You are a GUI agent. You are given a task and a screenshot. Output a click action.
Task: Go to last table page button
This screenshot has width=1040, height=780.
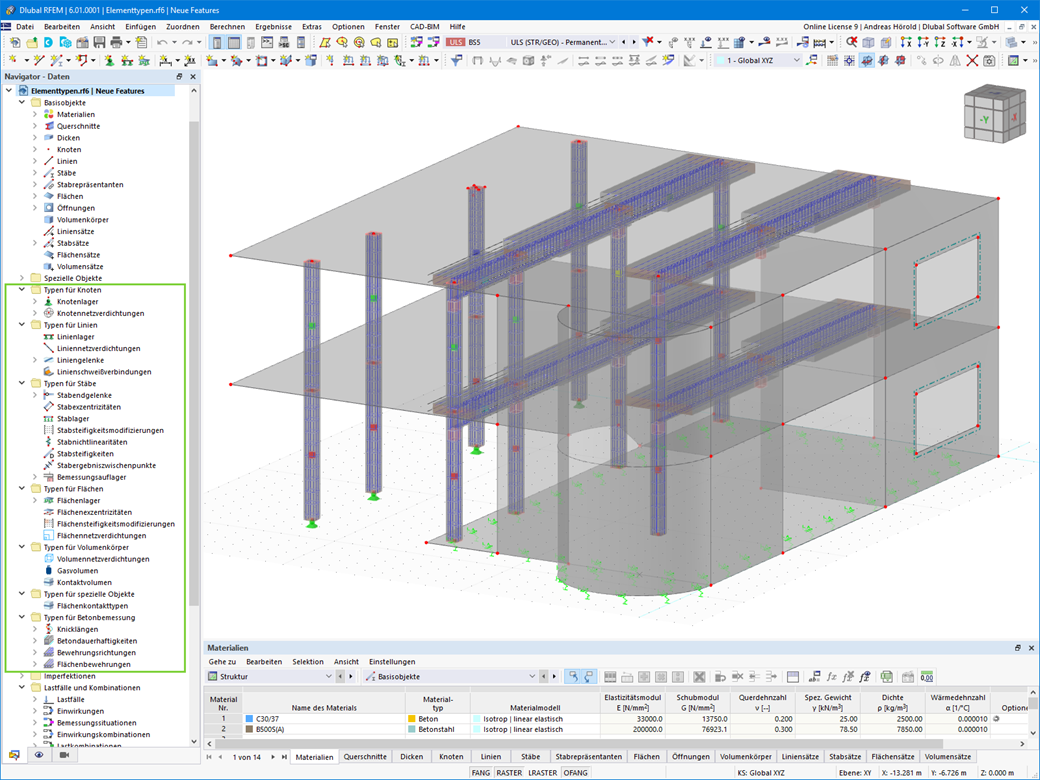(x=284, y=757)
